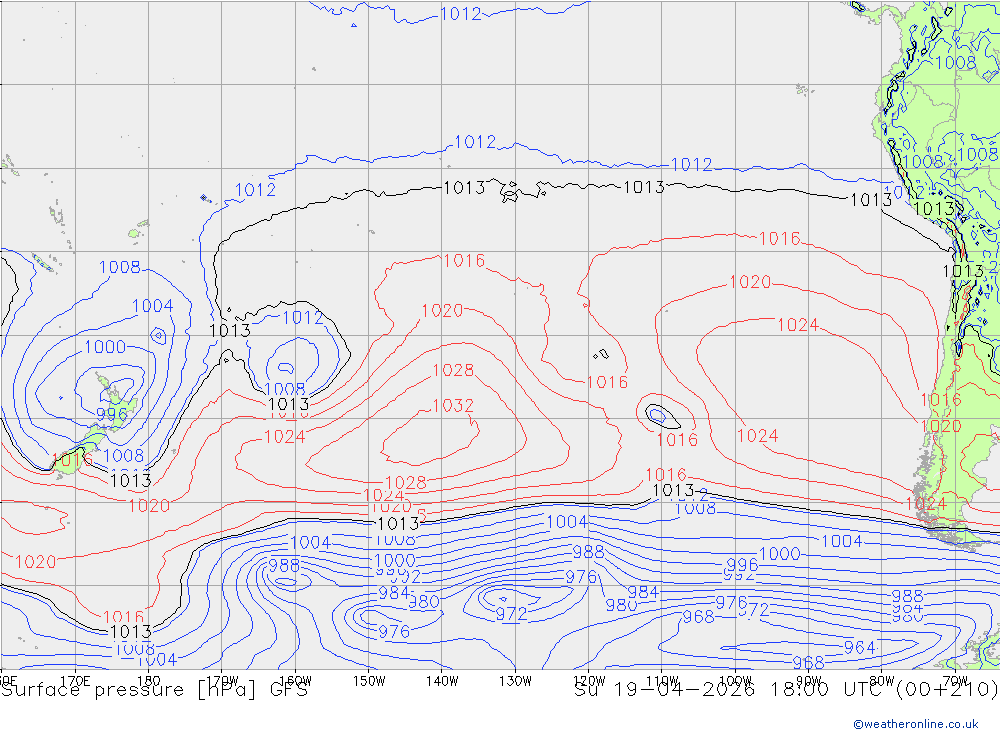Image resolution: width=1000 pixels, height=733 pixels.
Task: Select the 110W longitude label
Action: [x=662, y=681]
